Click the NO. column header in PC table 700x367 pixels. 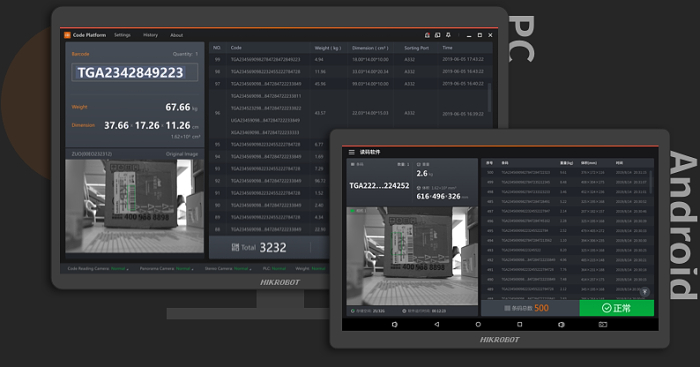(217, 48)
